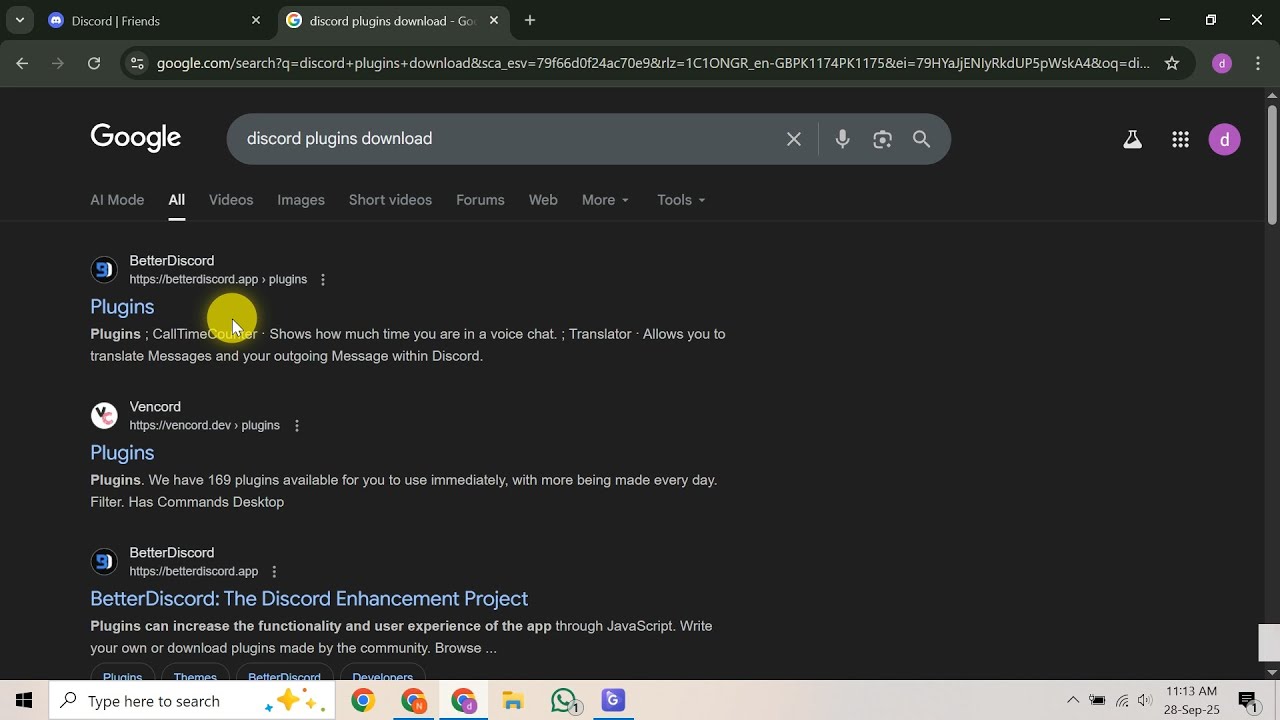Screen dimensions: 1280x720
Task: Open Search Labs flask icon
Action: (1132, 140)
